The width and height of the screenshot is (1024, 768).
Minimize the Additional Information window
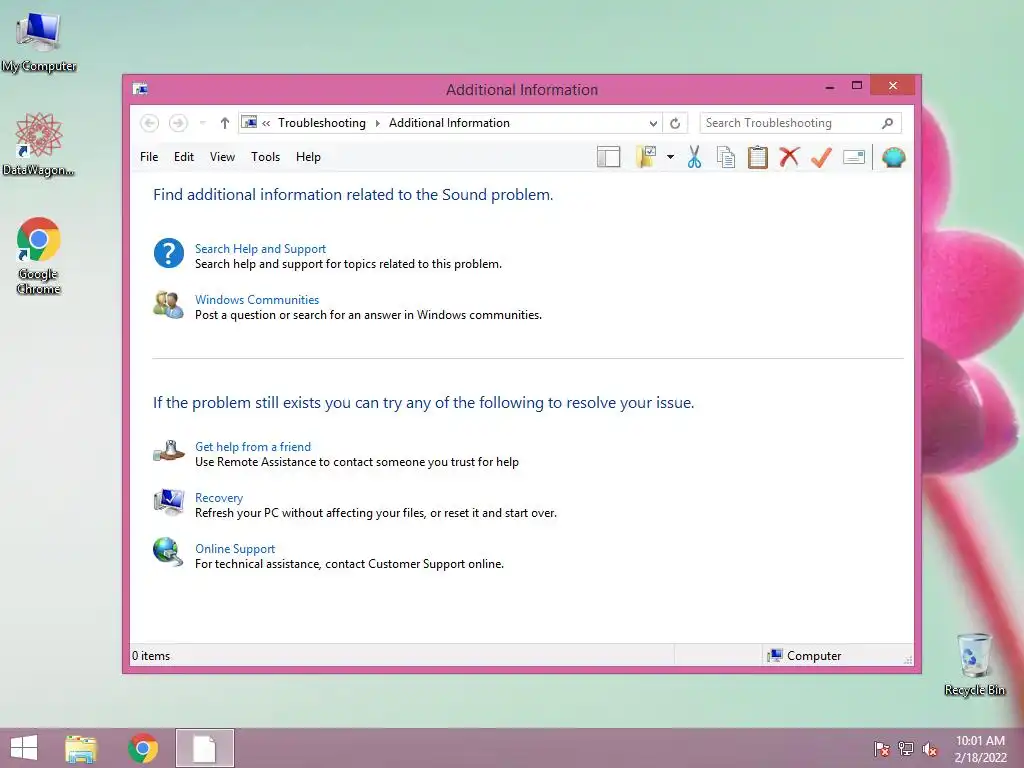(830, 86)
